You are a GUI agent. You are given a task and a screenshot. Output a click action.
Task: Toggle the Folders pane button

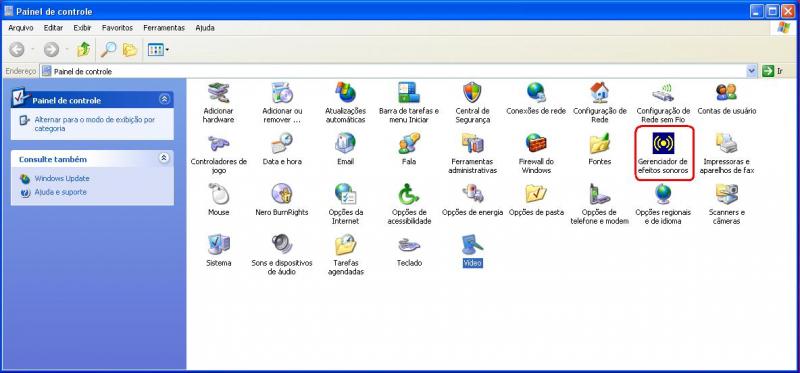130,49
